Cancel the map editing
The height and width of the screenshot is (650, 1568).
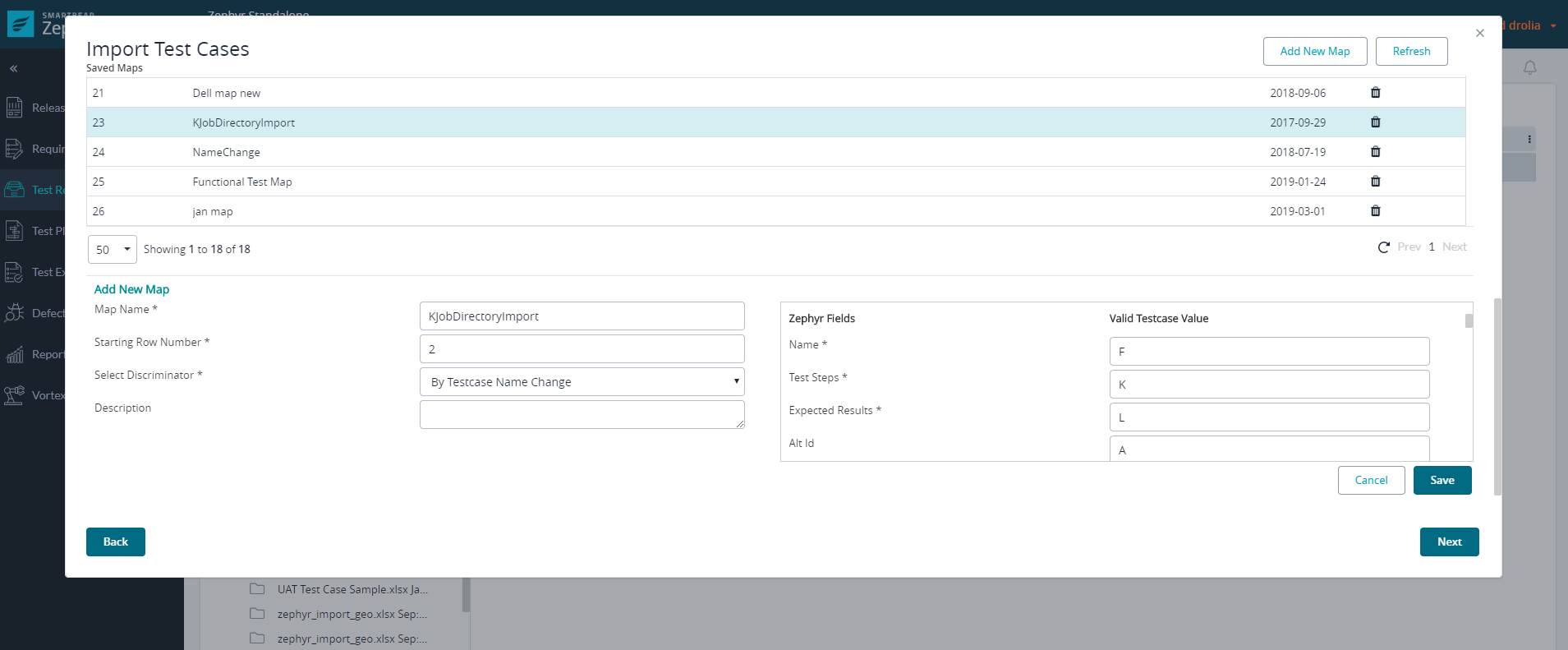tap(1371, 481)
